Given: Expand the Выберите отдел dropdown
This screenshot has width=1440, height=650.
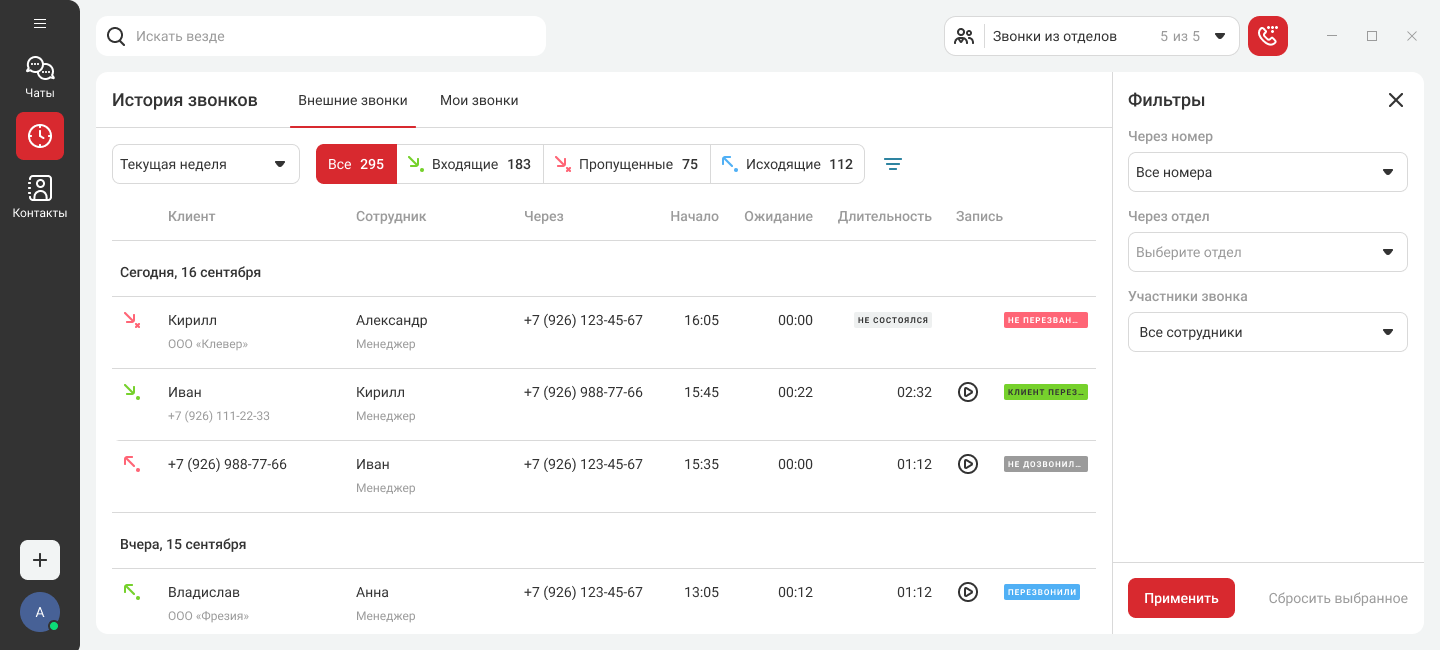Looking at the screenshot, I should pos(1267,252).
